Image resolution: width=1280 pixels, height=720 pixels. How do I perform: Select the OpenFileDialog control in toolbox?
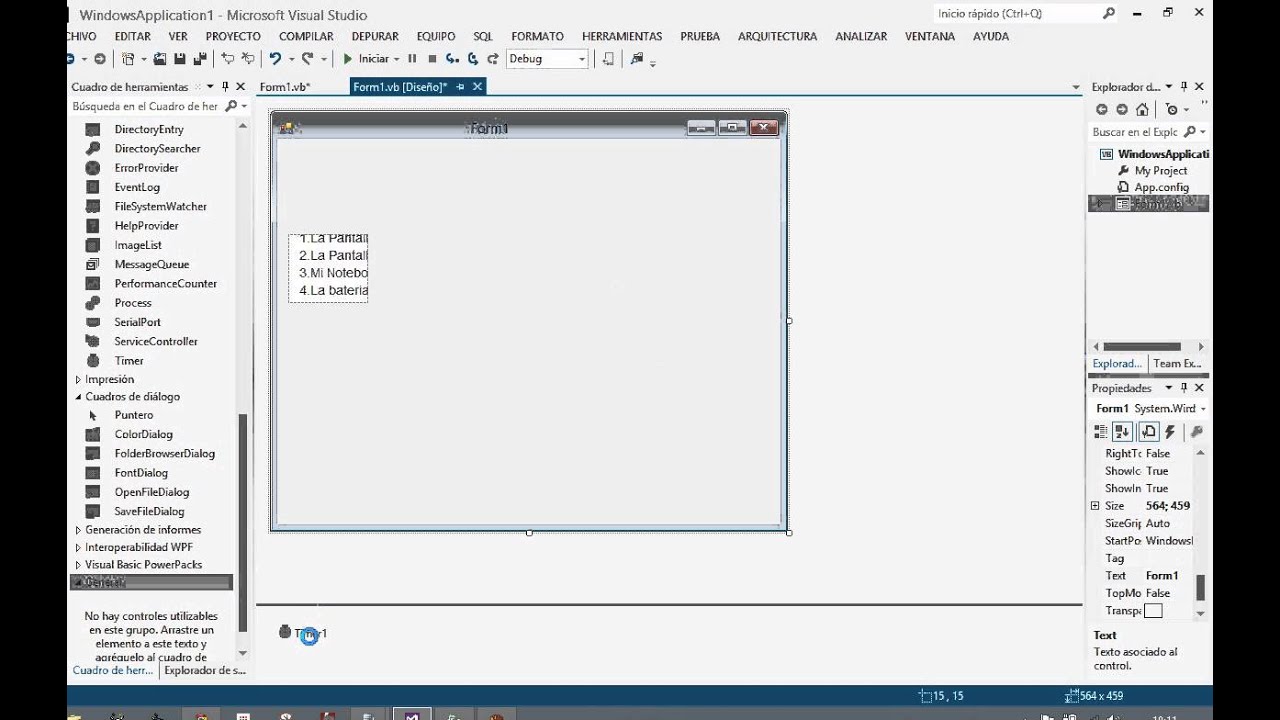[x=152, y=492]
